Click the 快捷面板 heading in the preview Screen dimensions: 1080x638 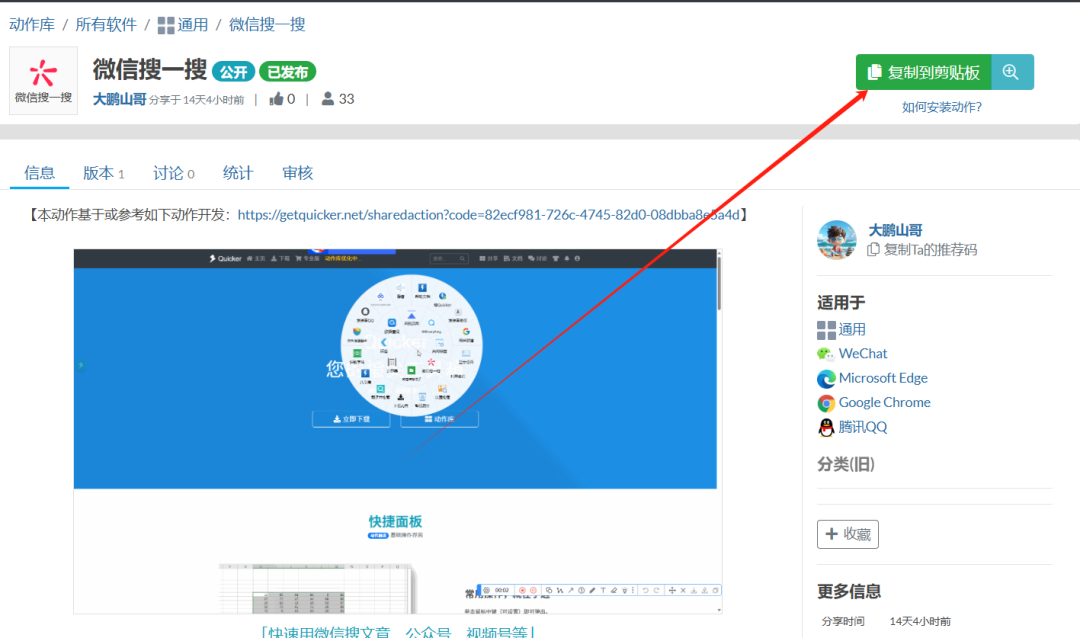click(395, 522)
